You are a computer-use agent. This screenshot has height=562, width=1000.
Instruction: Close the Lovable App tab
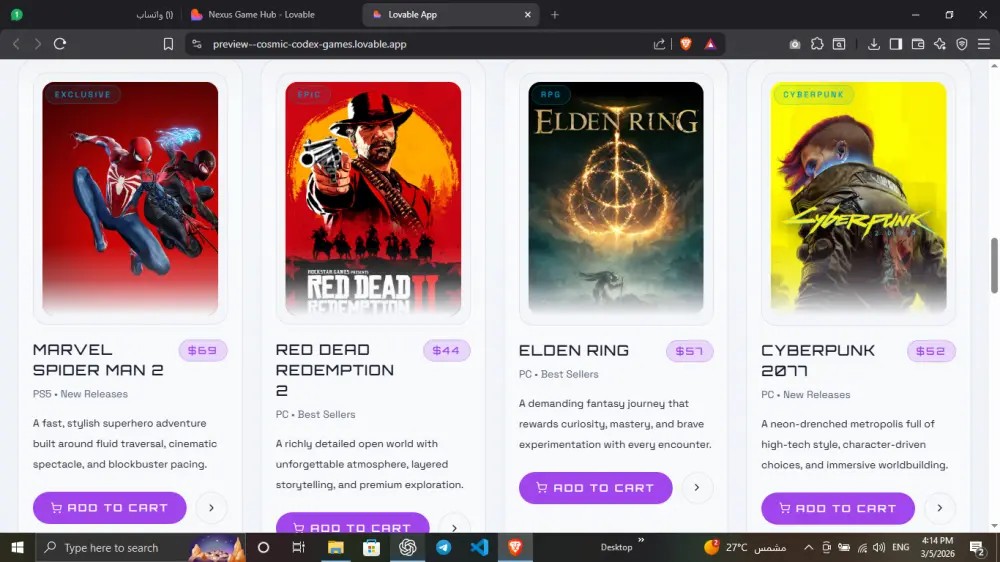click(x=527, y=15)
